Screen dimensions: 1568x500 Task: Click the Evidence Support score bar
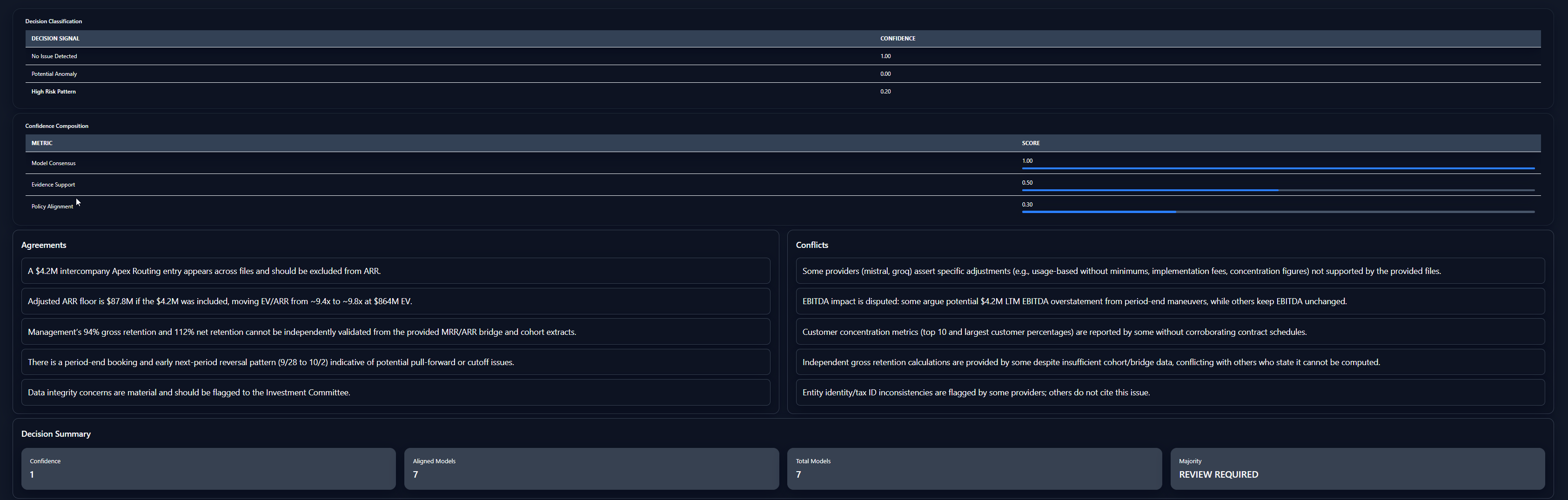1278,190
